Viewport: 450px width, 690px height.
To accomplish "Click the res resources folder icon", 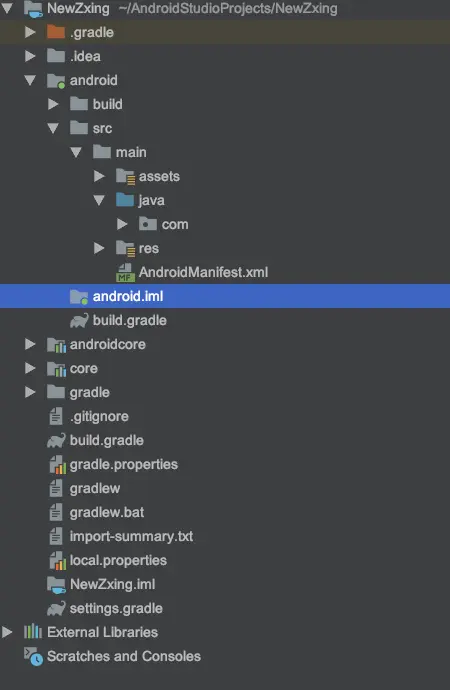I will [125, 248].
